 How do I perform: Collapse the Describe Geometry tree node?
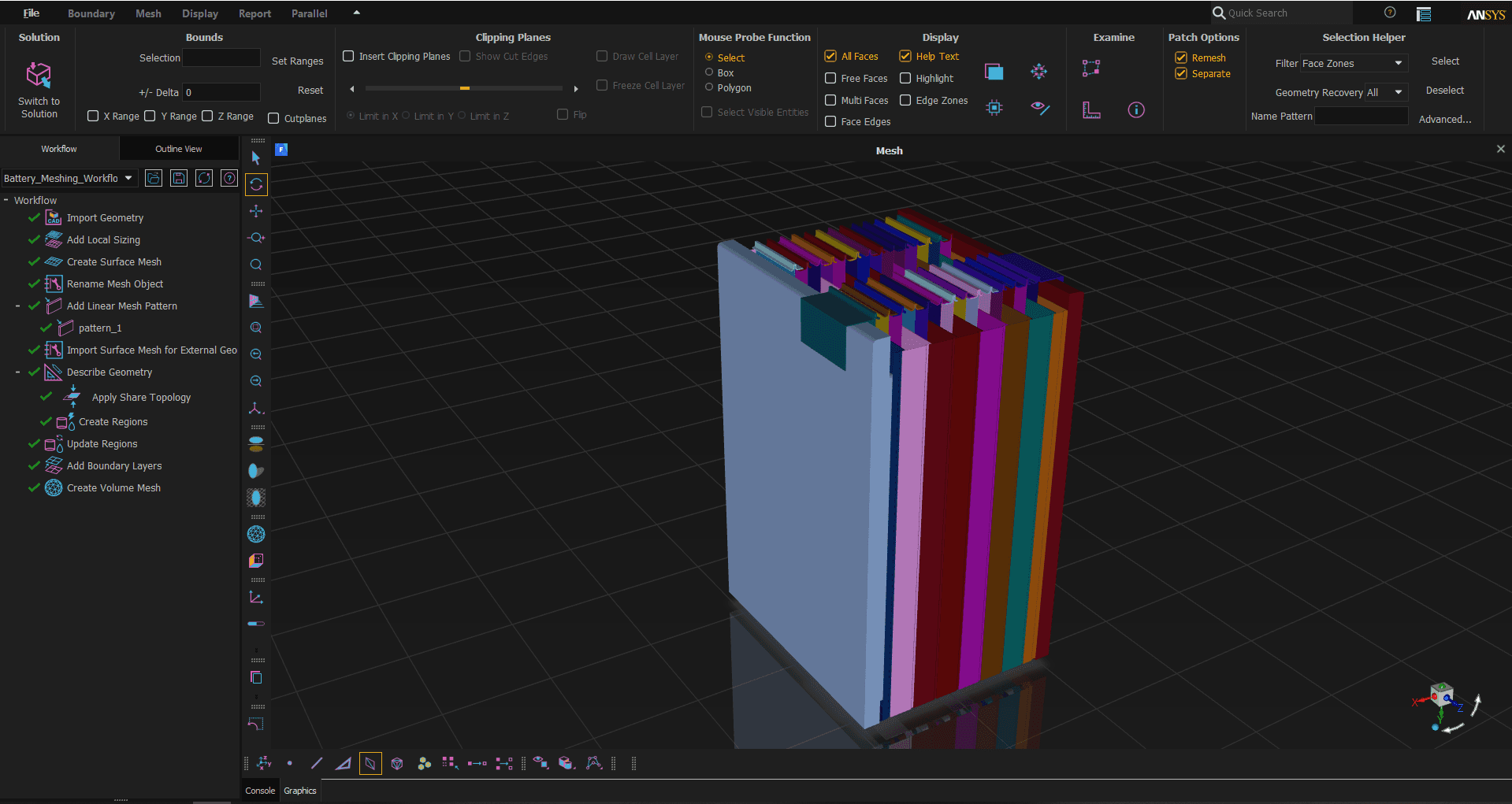[x=18, y=371]
